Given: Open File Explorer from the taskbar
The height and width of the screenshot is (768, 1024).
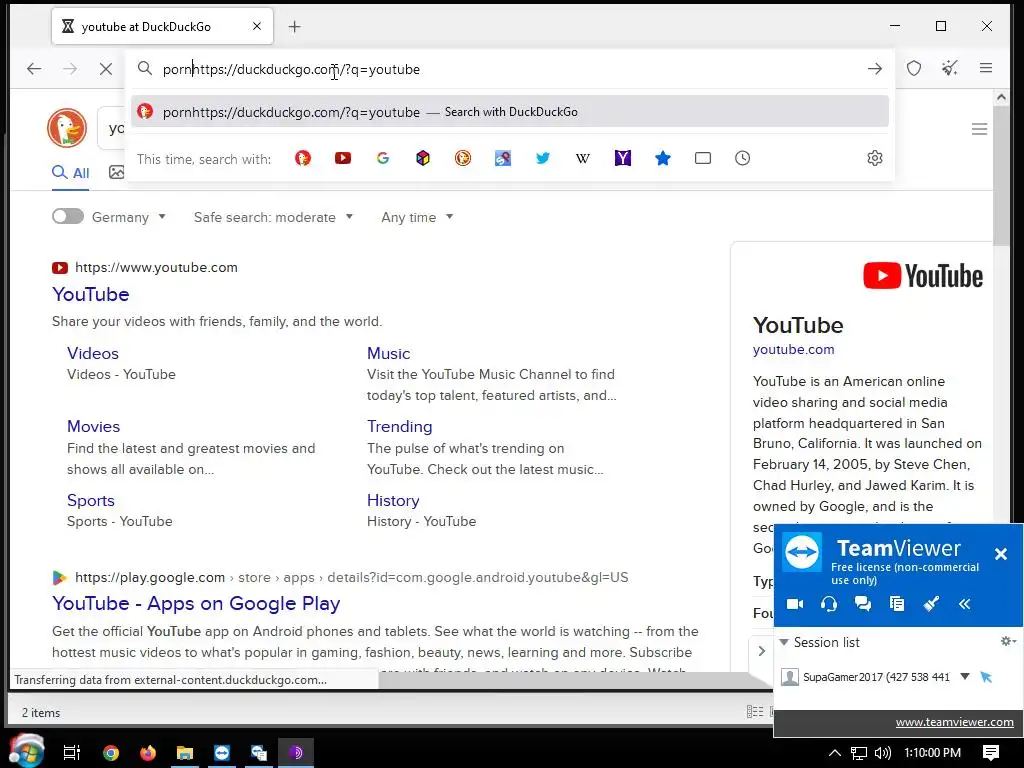Looking at the screenshot, I should (185, 753).
